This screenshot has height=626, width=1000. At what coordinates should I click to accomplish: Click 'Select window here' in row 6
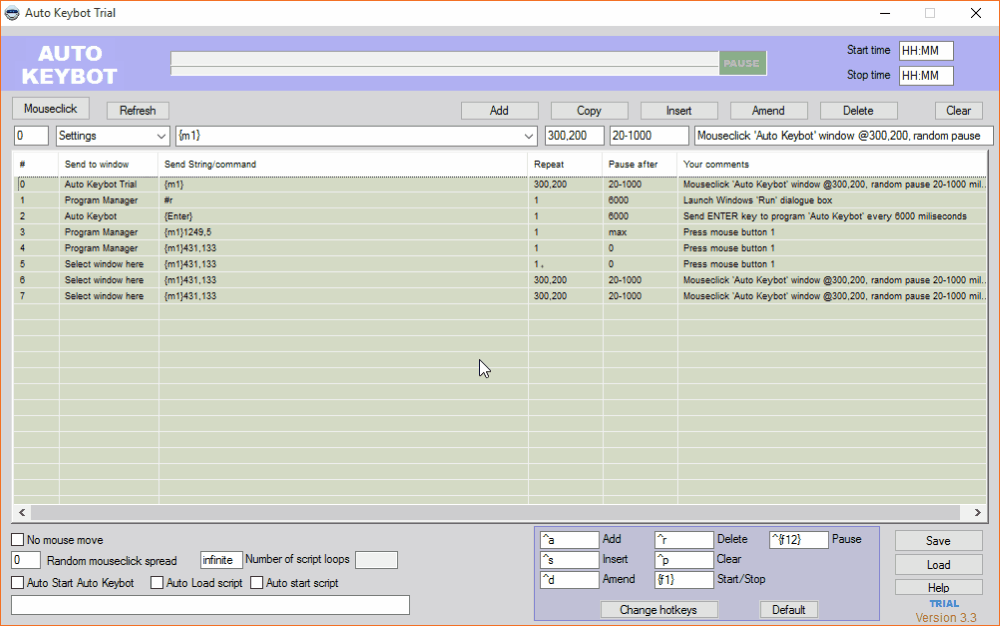point(104,280)
